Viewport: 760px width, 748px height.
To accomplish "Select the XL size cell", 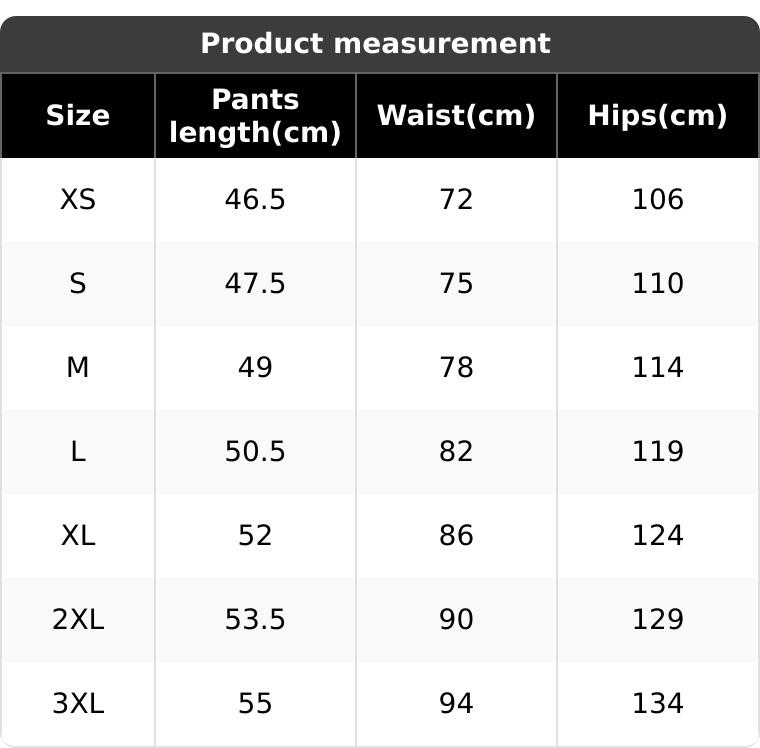I will pos(78,536).
